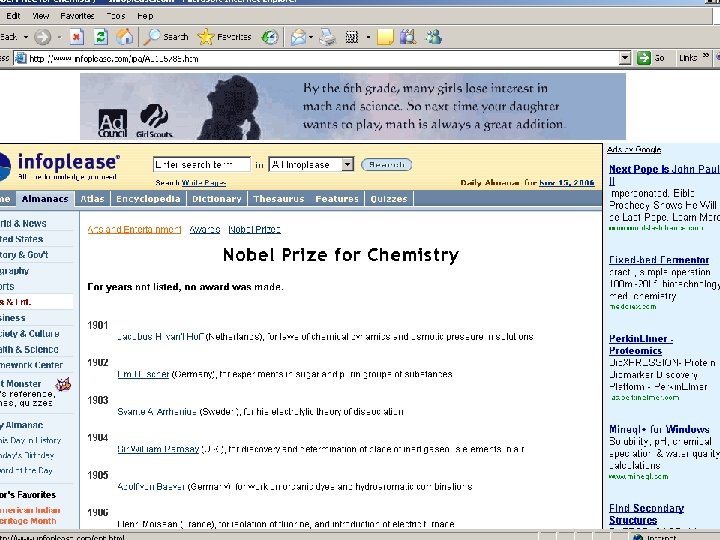Open the Help menu
Viewport: 720px width, 540px height.
145,16
